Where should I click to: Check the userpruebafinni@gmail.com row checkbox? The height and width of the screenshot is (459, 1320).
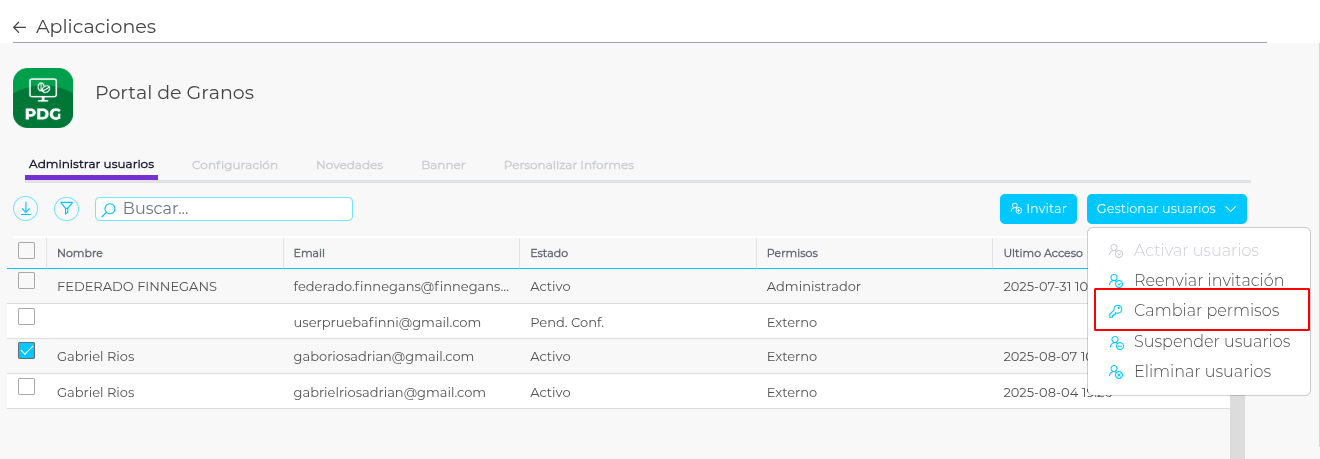[27, 316]
